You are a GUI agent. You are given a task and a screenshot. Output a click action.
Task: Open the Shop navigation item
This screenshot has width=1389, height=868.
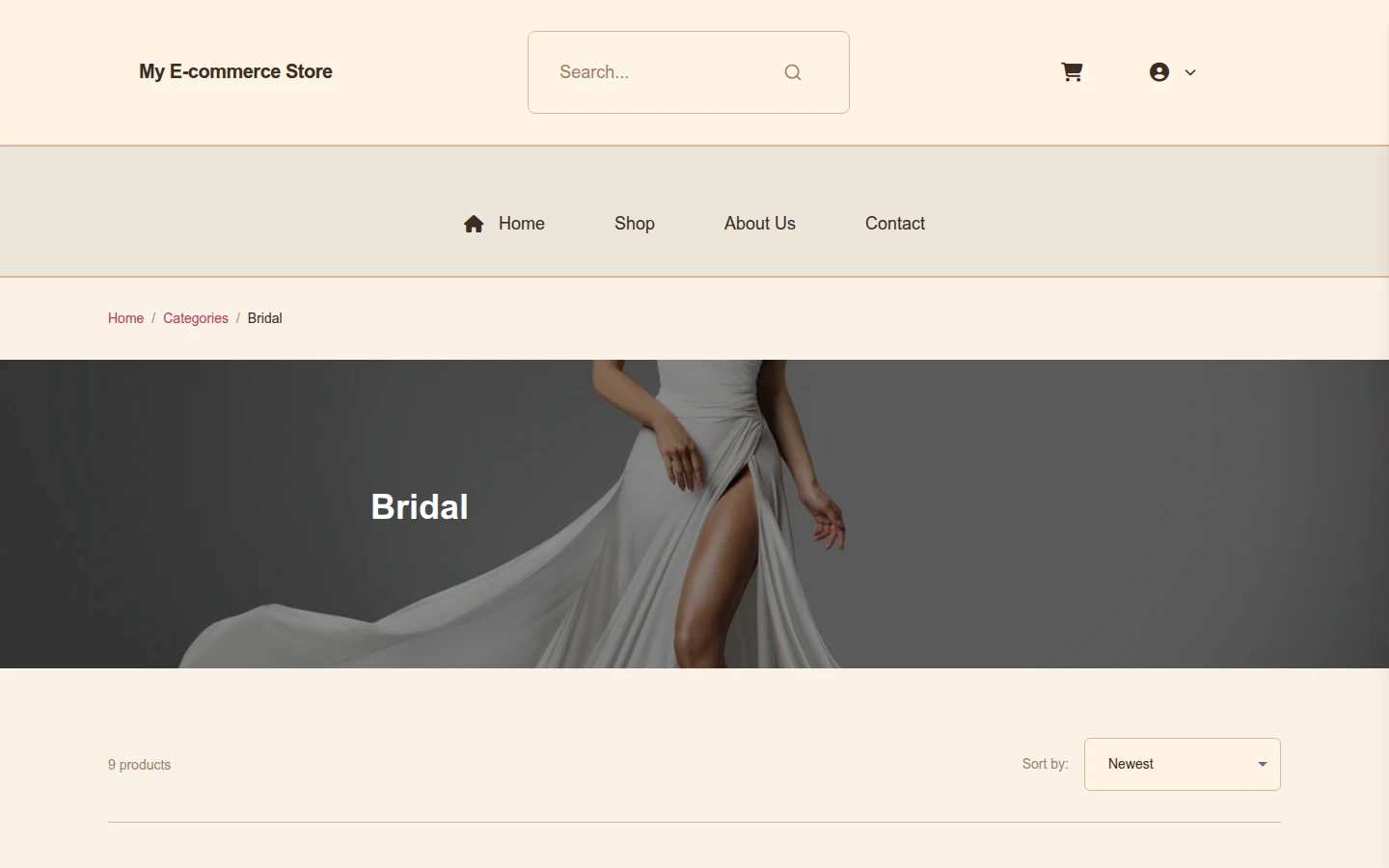click(x=635, y=224)
